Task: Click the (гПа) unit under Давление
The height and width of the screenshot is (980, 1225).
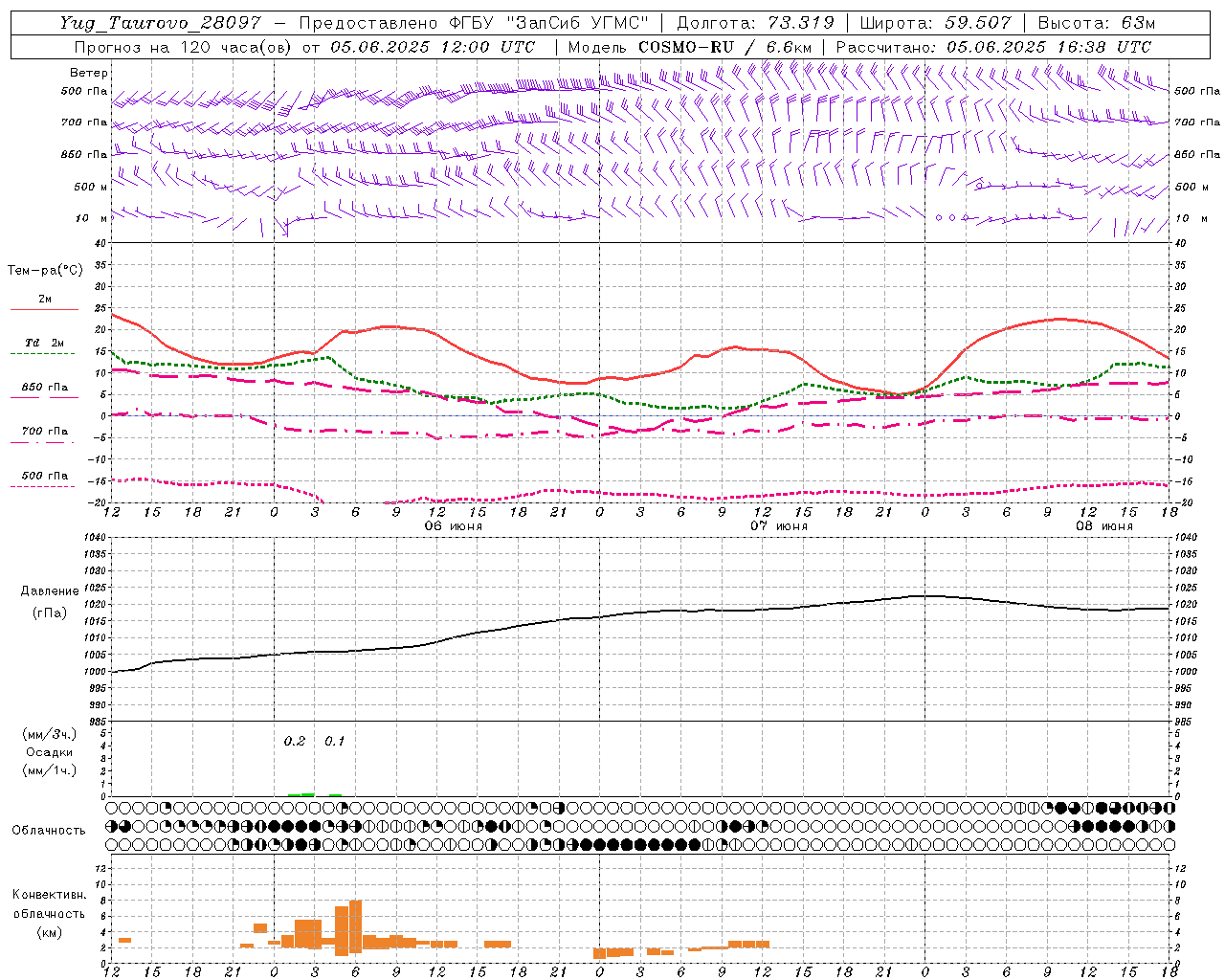Action: click(50, 613)
